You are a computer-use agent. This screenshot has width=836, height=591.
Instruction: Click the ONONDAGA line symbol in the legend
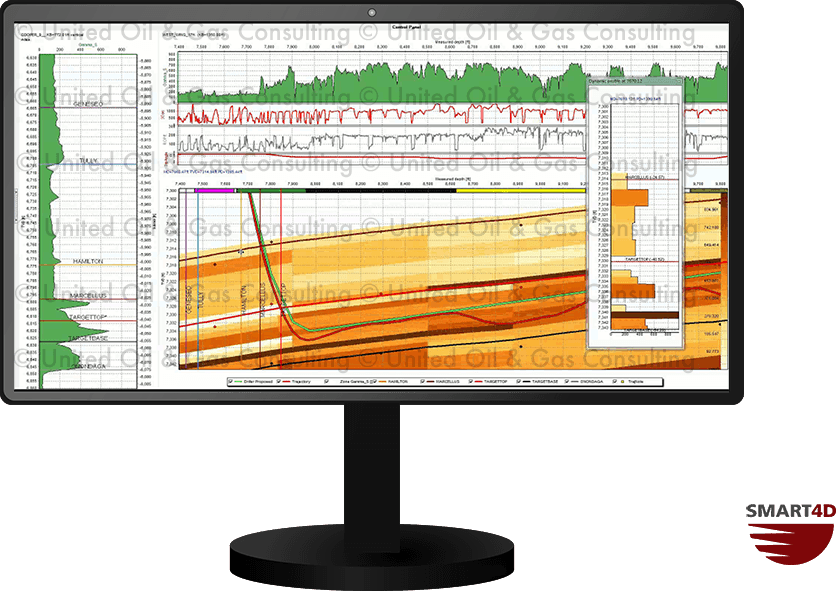tap(573, 383)
